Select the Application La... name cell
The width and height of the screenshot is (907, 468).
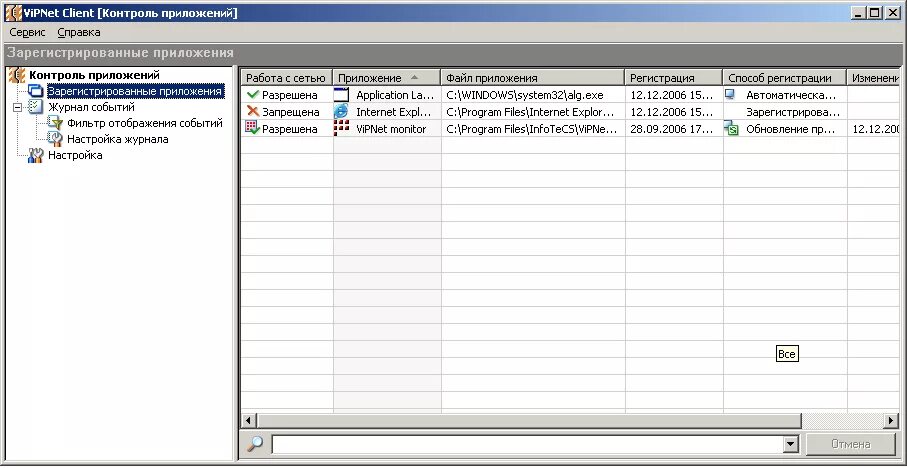coord(395,95)
